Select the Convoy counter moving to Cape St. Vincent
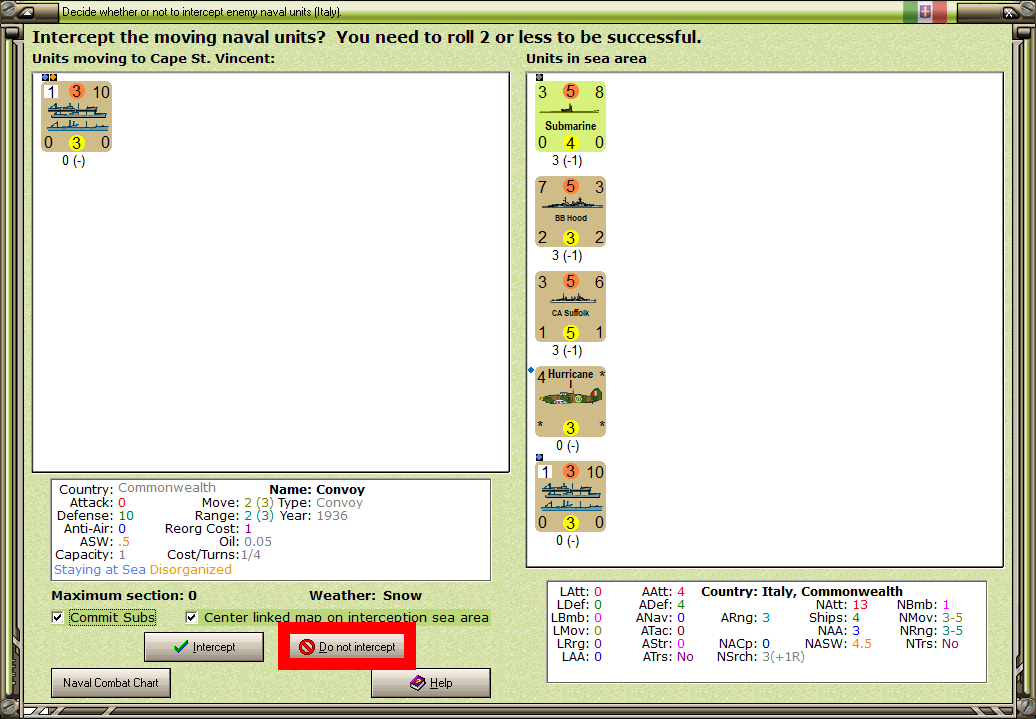1036x719 pixels. 76,116
